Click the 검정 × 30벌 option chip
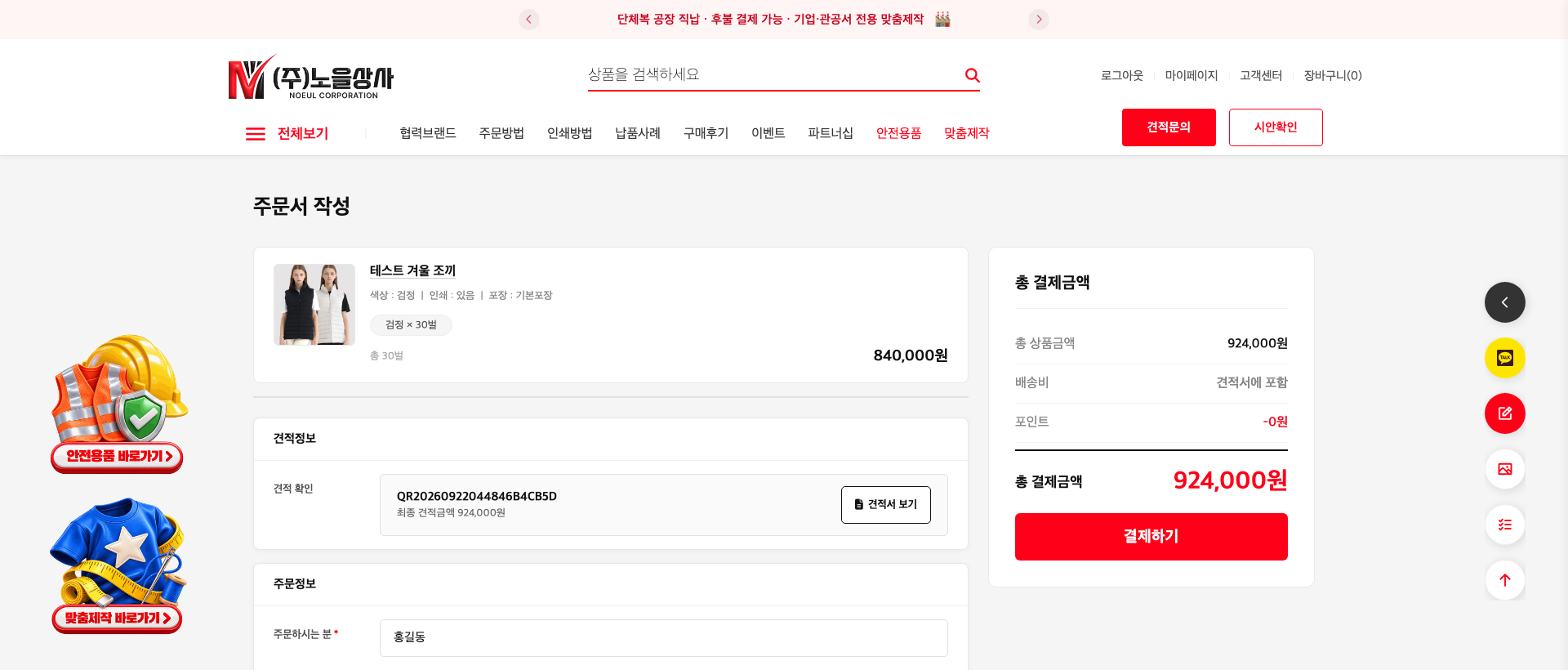The height and width of the screenshot is (670, 1568). [x=411, y=325]
